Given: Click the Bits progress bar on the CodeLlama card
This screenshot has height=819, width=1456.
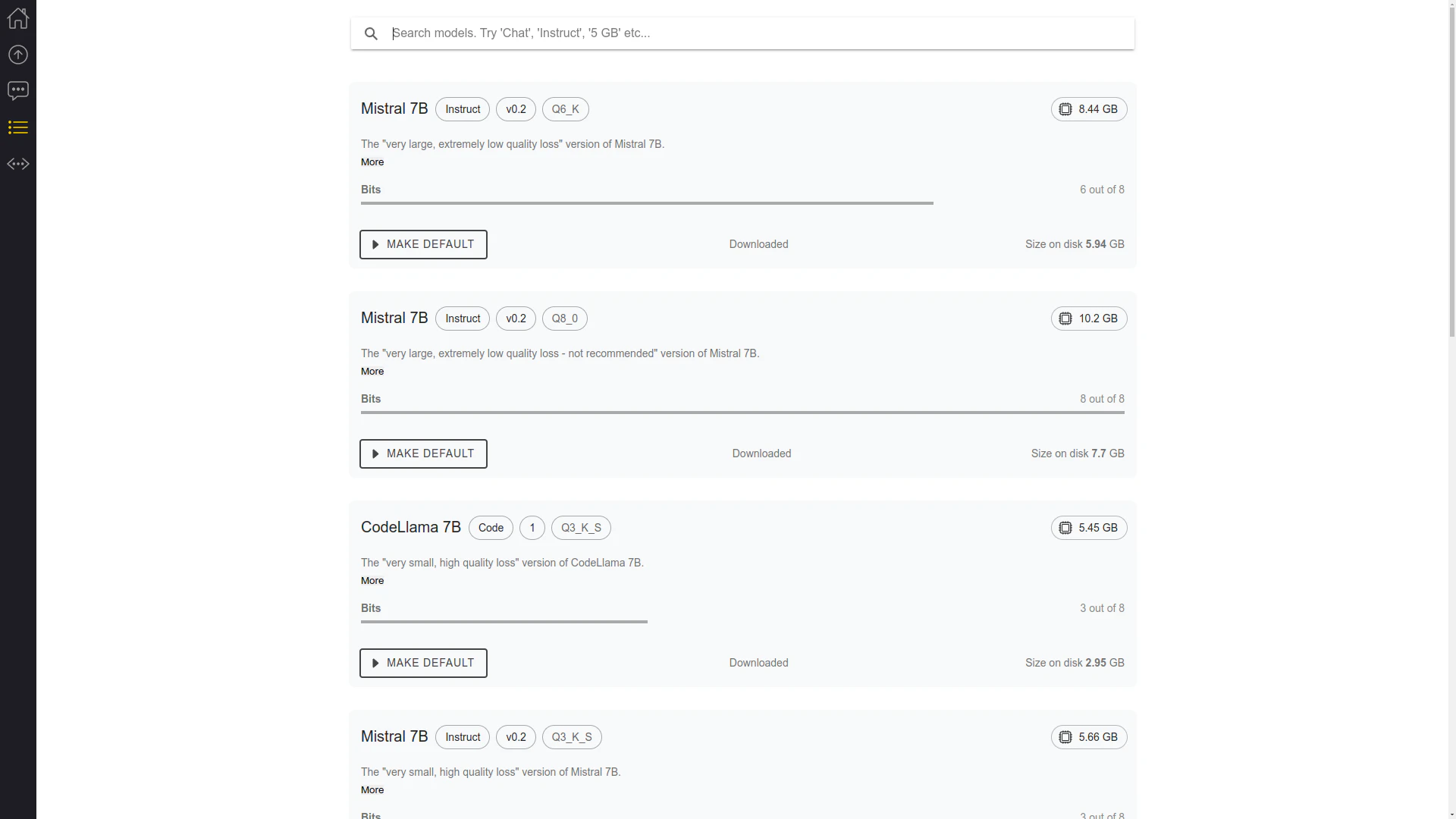Looking at the screenshot, I should (x=504, y=622).
